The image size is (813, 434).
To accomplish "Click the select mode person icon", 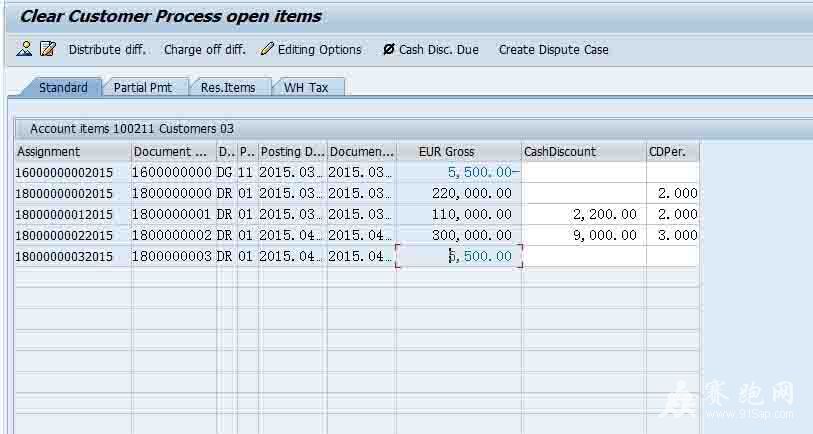I will 24,49.
